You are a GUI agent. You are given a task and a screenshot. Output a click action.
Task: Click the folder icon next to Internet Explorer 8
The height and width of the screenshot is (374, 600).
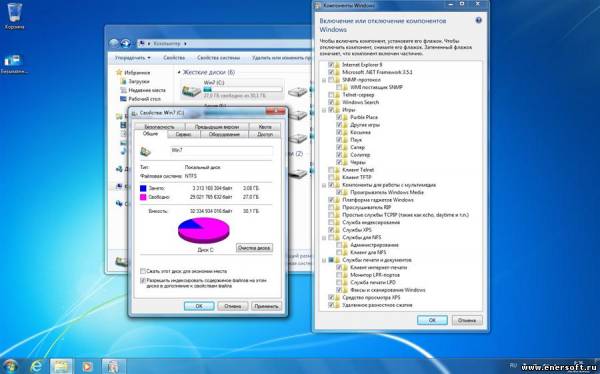[x=338, y=65]
